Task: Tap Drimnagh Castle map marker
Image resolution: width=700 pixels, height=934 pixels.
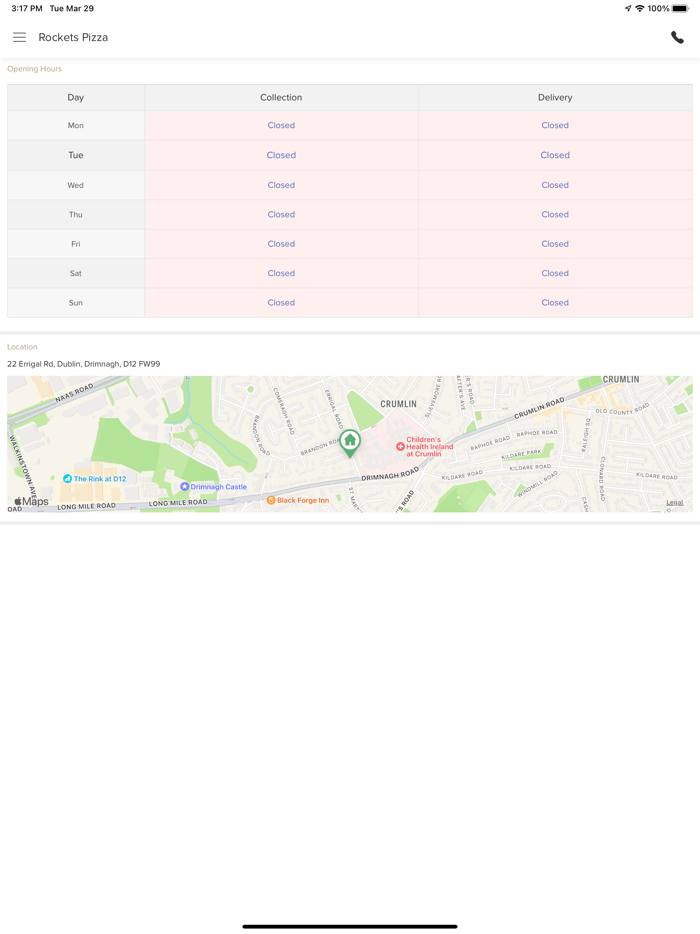Action: click(185, 487)
